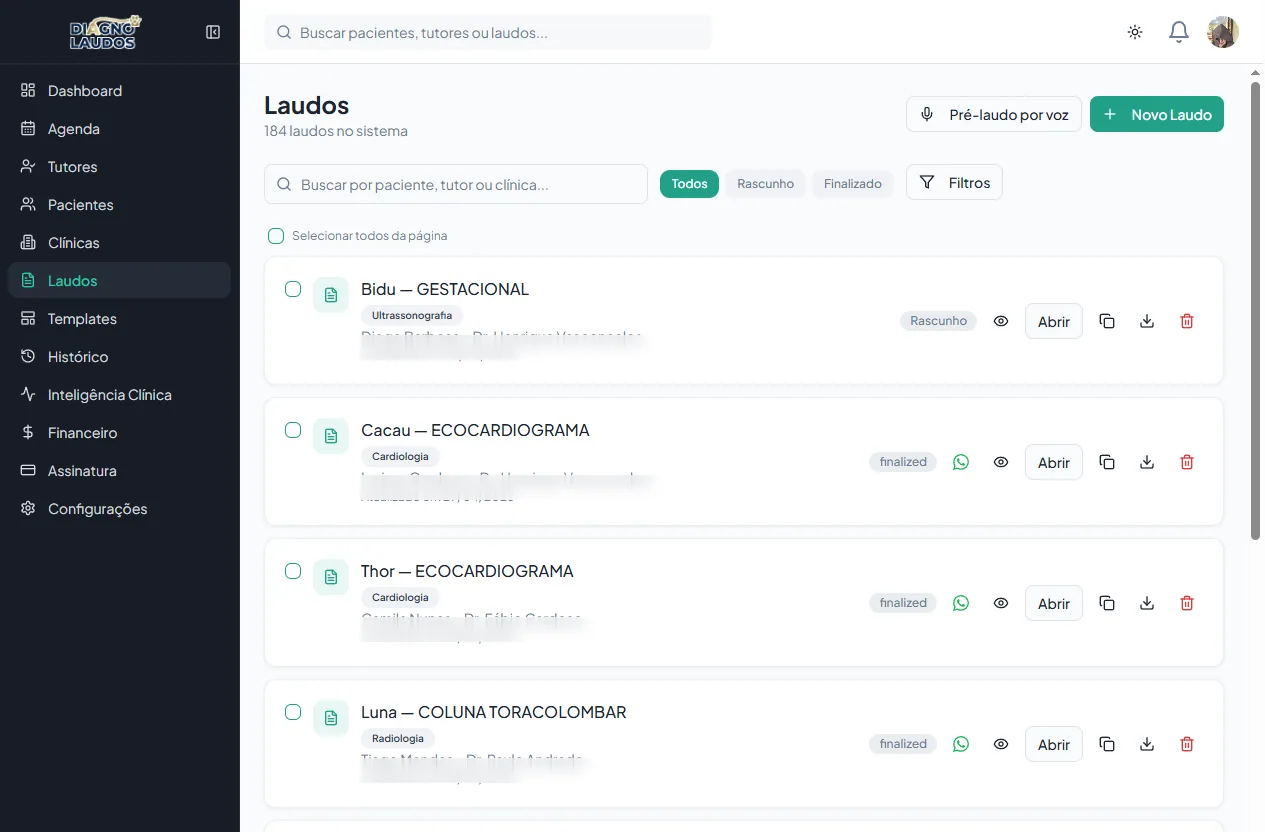Open Configurações in the sidebar
This screenshot has height=832, width=1265.
point(119,509)
